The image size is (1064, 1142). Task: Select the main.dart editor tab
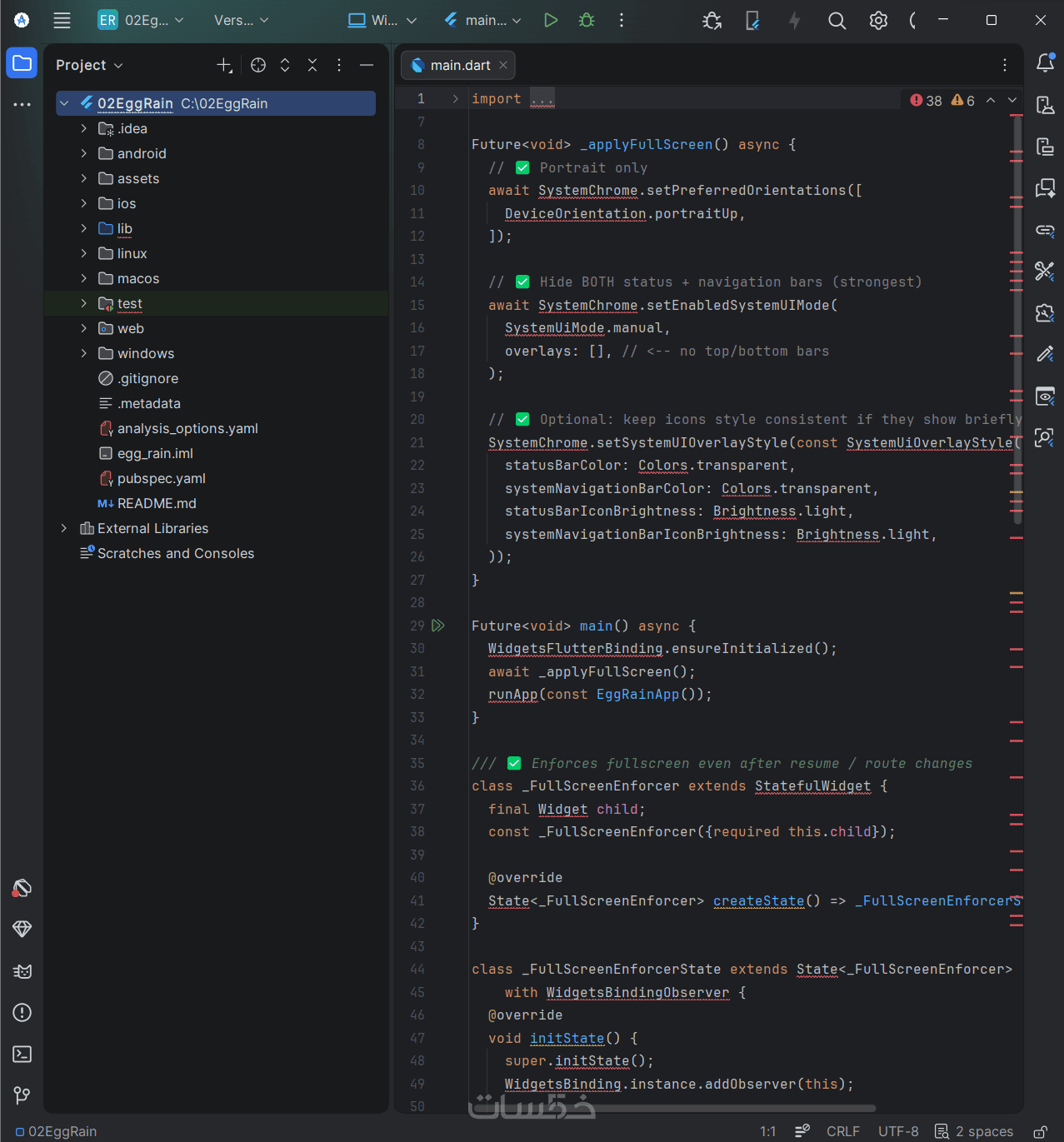click(x=459, y=65)
